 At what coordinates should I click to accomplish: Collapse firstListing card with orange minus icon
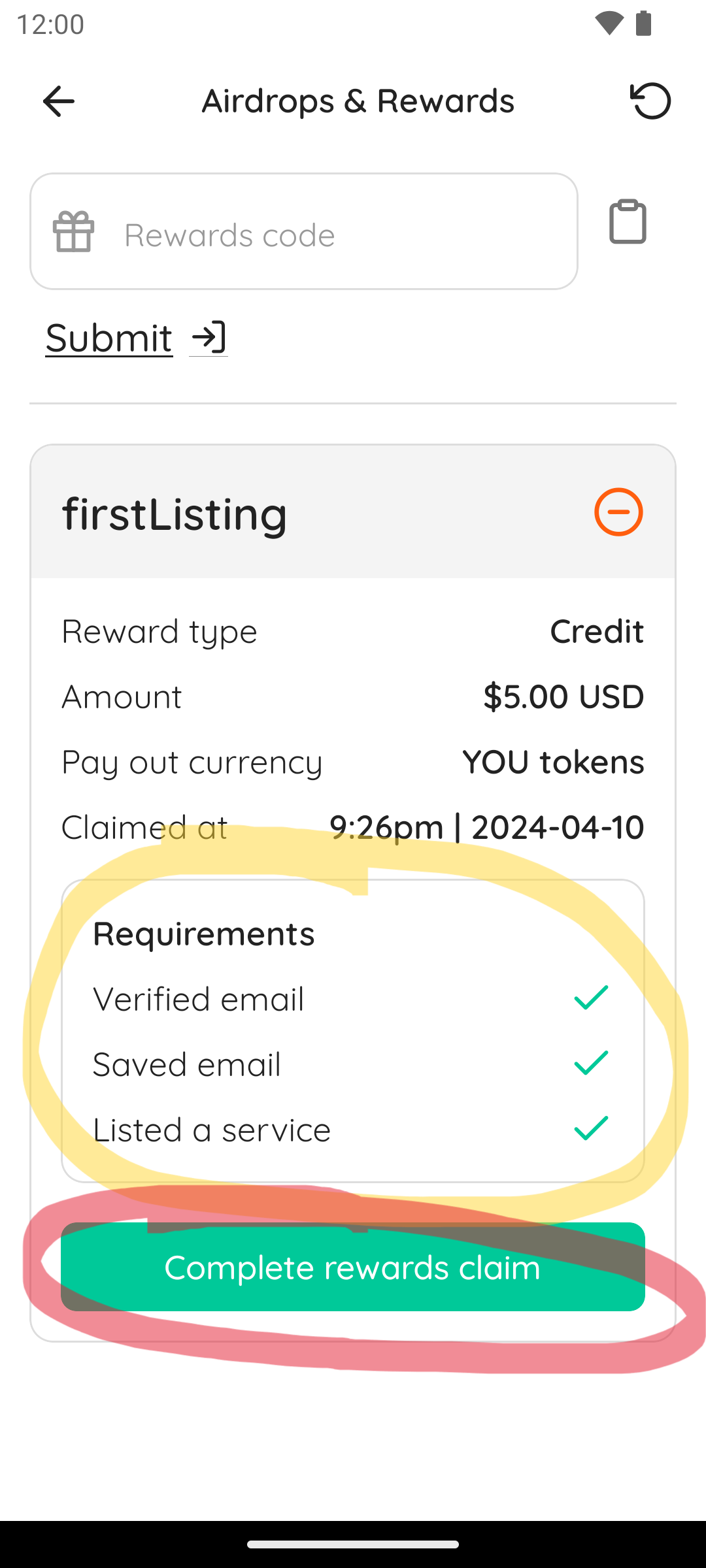coord(618,512)
